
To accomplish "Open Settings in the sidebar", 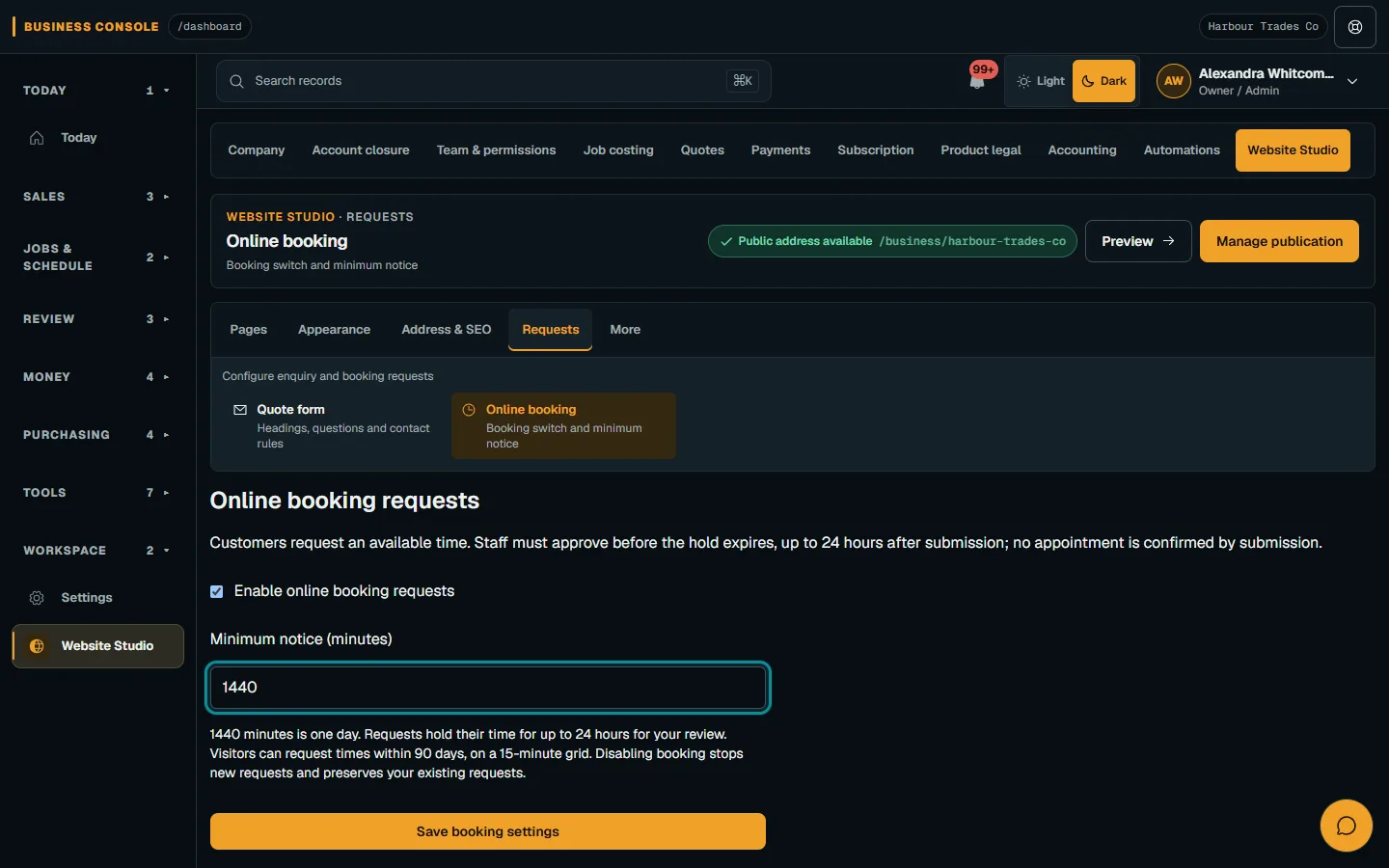I will point(97,598).
